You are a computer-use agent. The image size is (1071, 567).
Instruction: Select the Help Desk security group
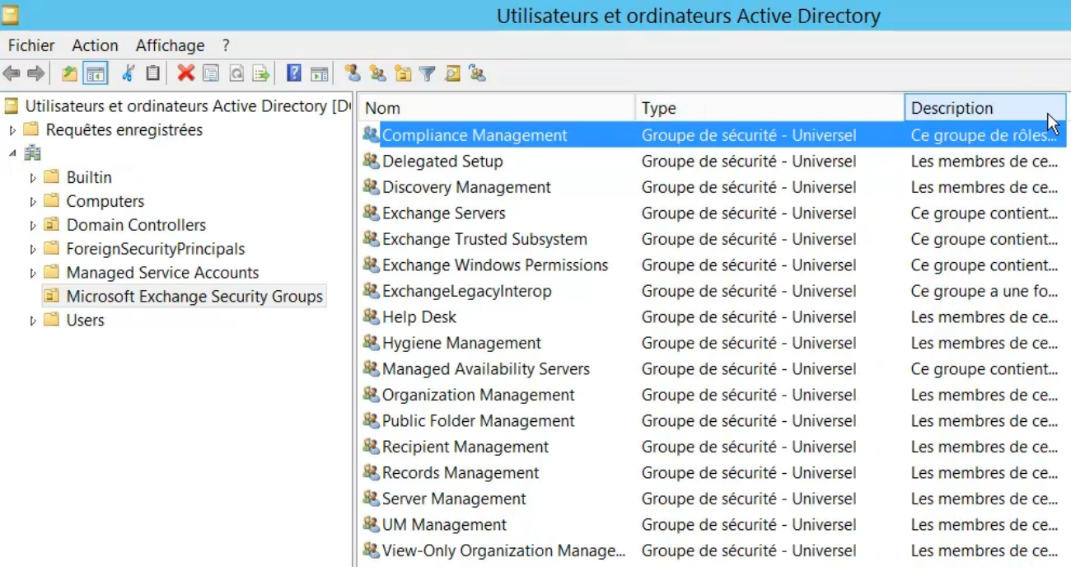419,317
